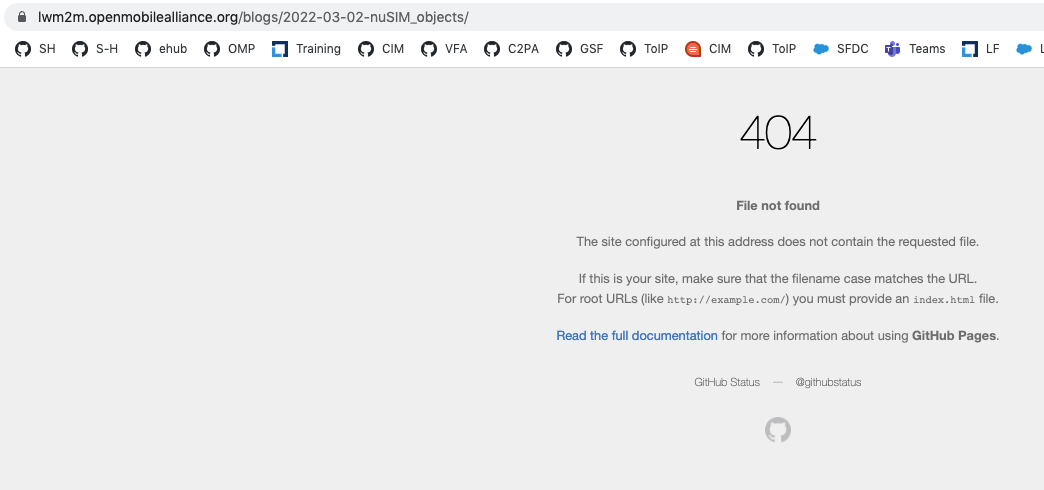Select the URL text in address bar
Image resolution: width=1044 pixels, height=490 pixels.
(253, 17)
